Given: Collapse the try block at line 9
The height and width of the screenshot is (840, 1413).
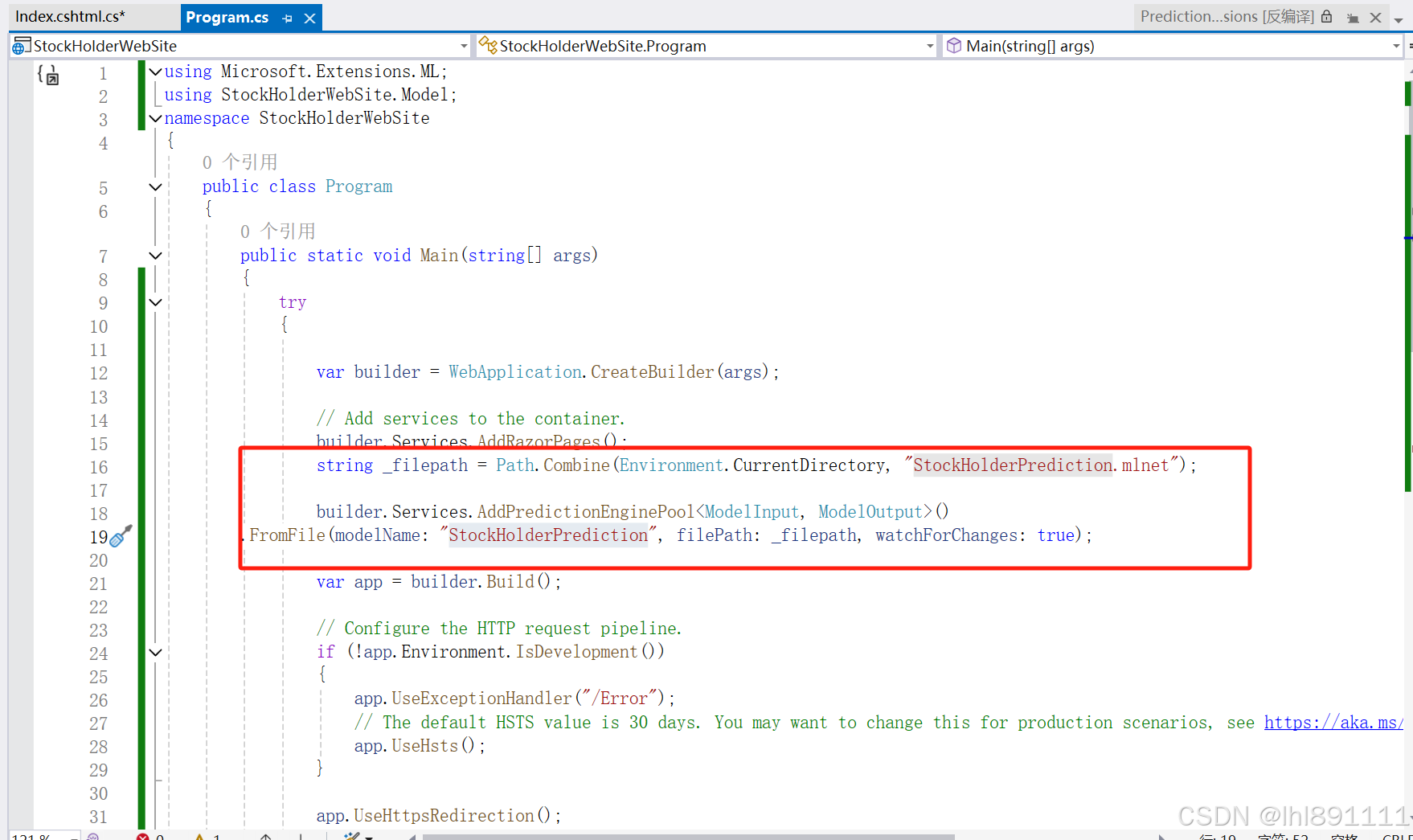Looking at the screenshot, I should click(156, 302).
